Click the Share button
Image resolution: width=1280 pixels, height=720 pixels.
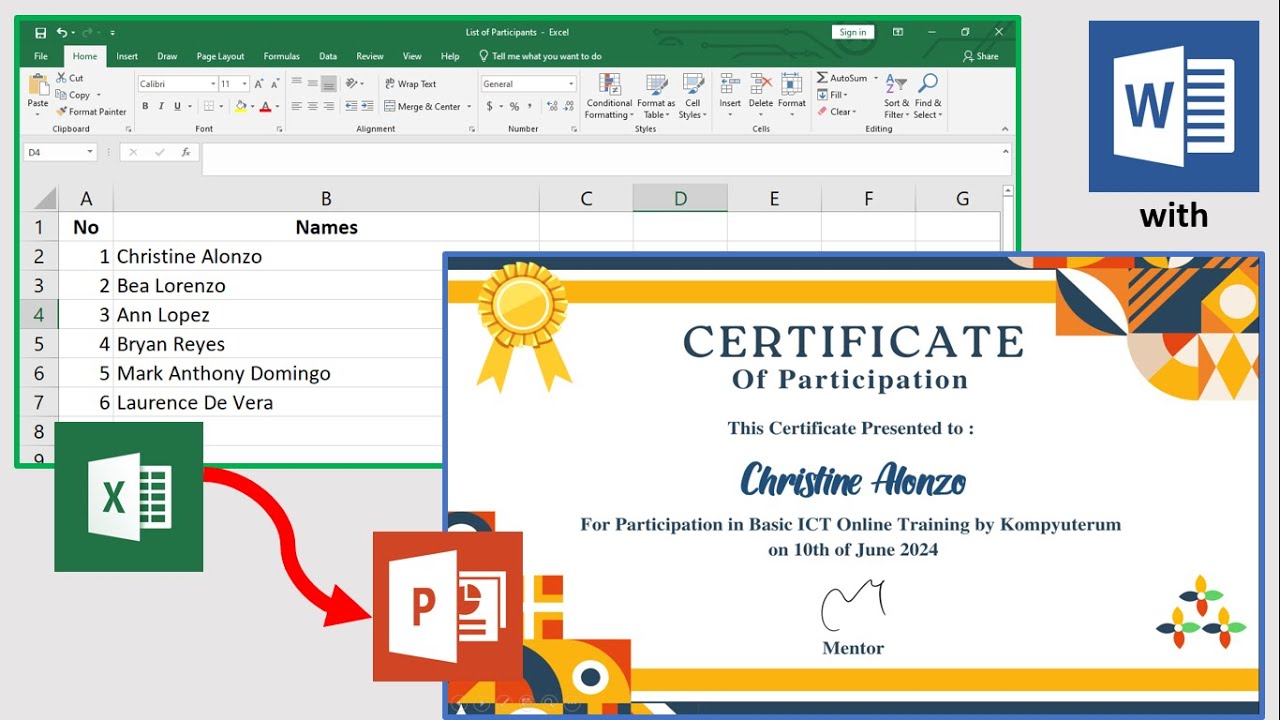click(980, 56)
